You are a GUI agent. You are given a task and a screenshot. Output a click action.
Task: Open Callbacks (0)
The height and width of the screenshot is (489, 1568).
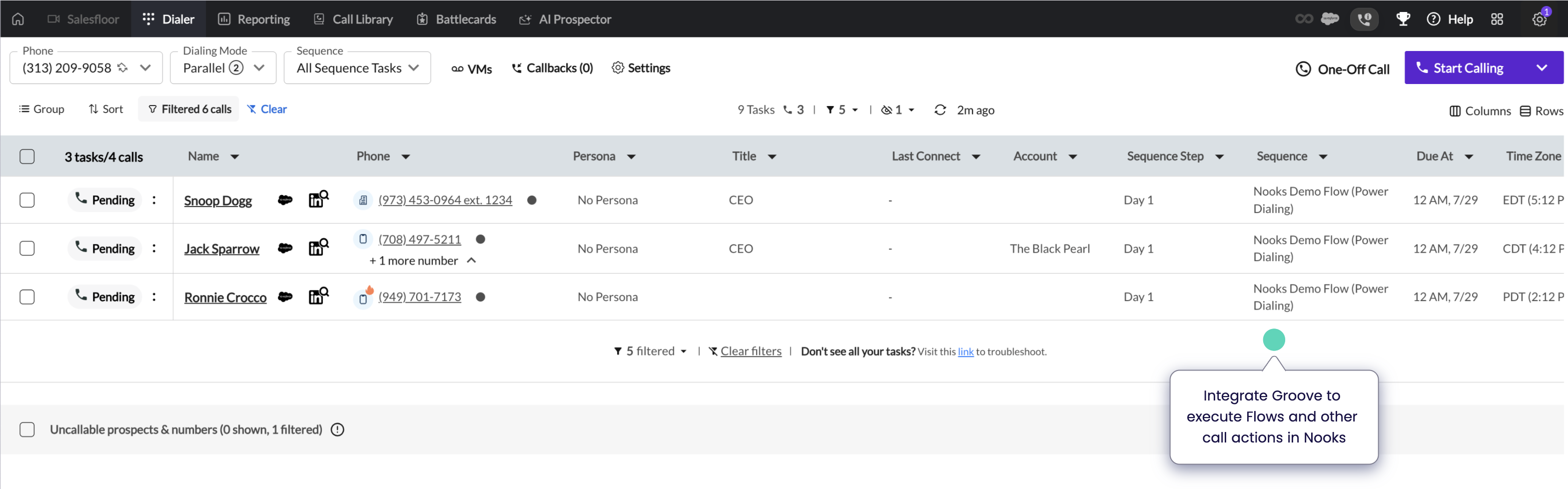click(x=552, y=68)
